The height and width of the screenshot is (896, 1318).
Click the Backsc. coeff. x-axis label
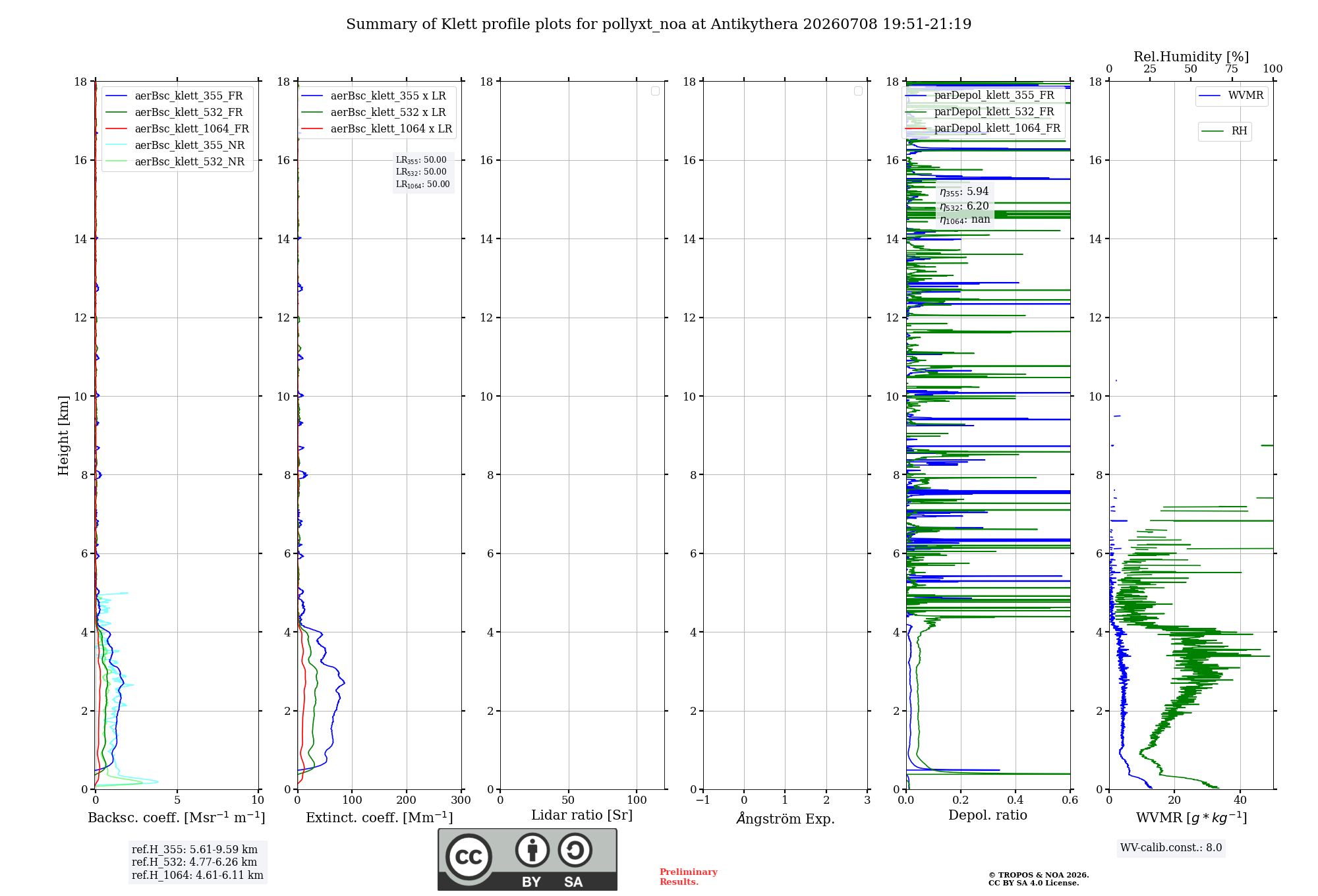[177, 818]
